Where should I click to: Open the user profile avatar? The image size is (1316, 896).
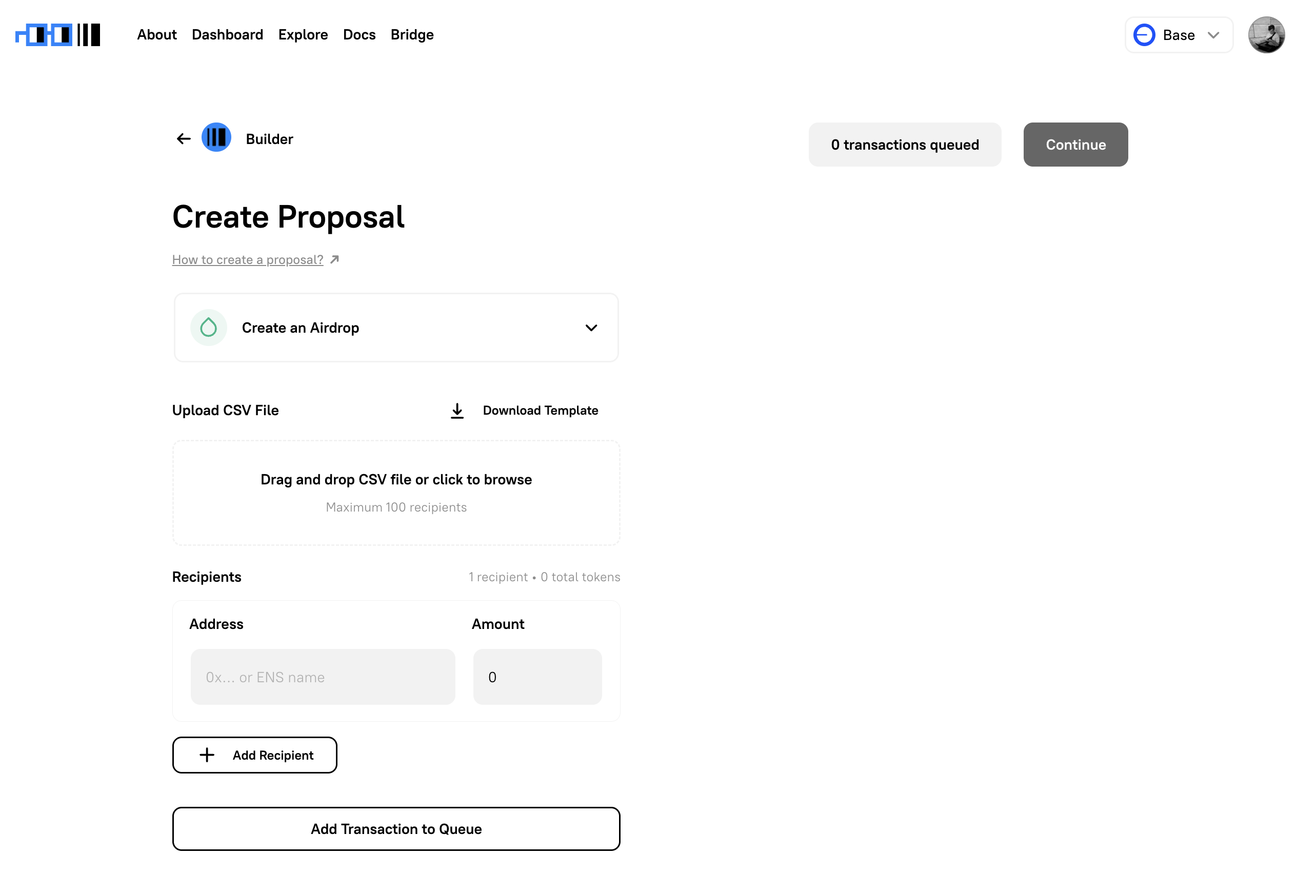coord(1266,34)
